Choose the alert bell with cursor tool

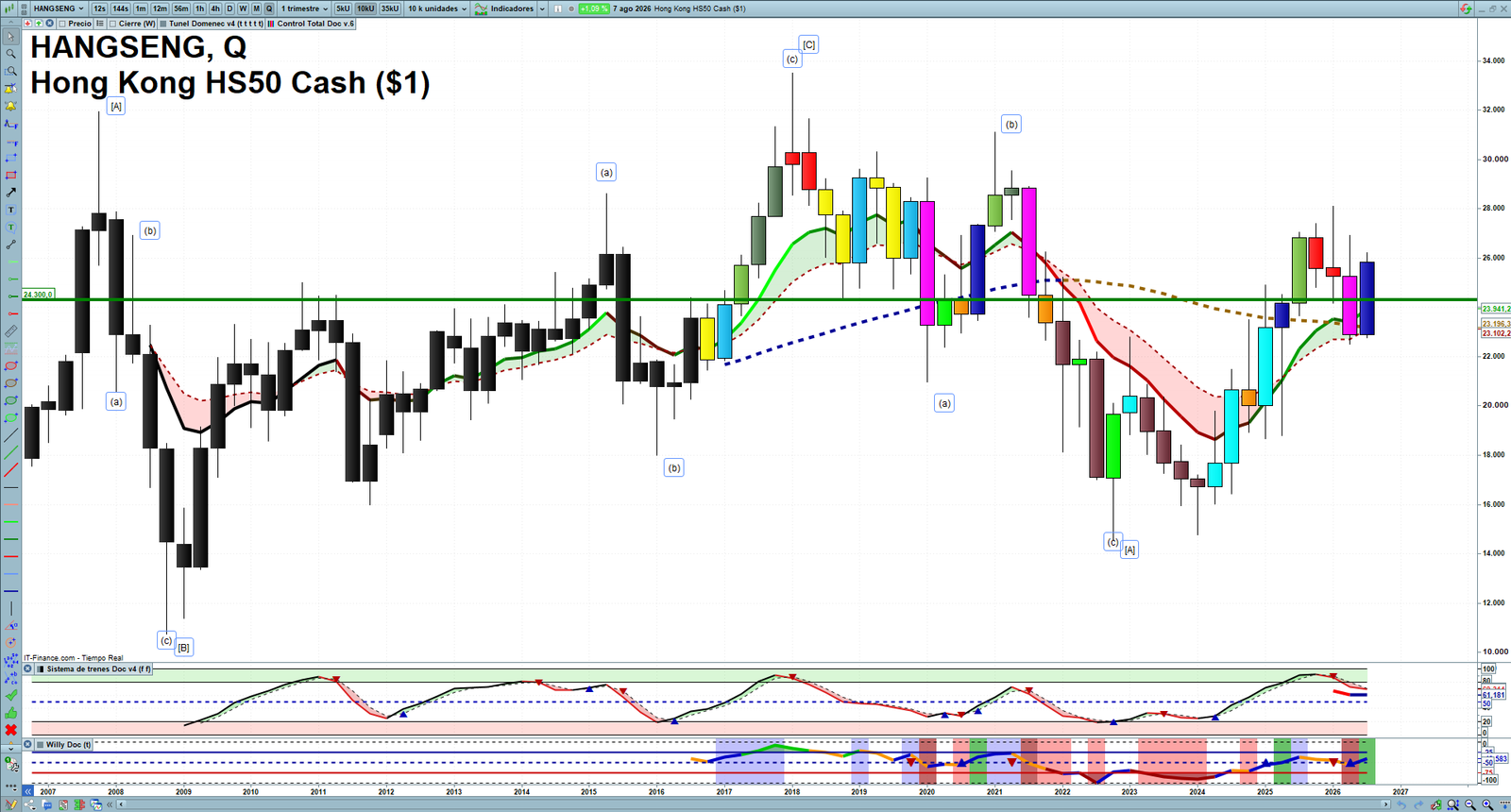coord(10,89)
